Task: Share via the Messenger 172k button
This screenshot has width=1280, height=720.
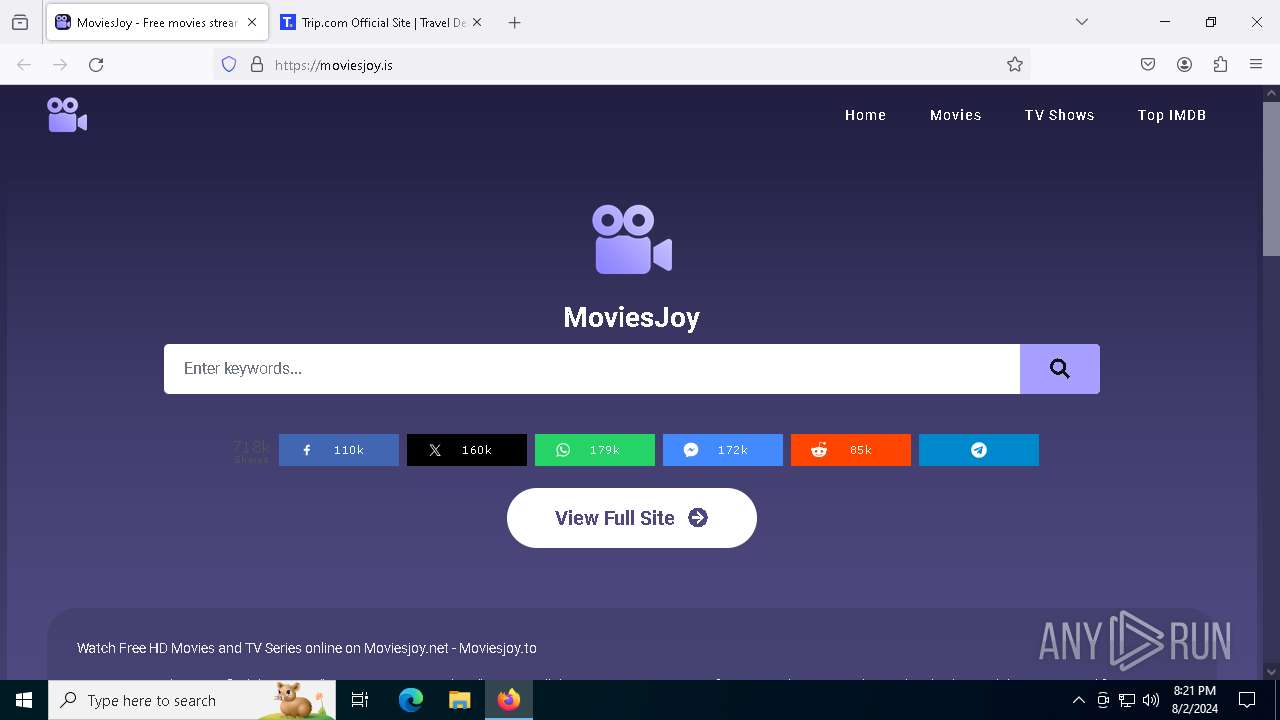Action: 723,450
